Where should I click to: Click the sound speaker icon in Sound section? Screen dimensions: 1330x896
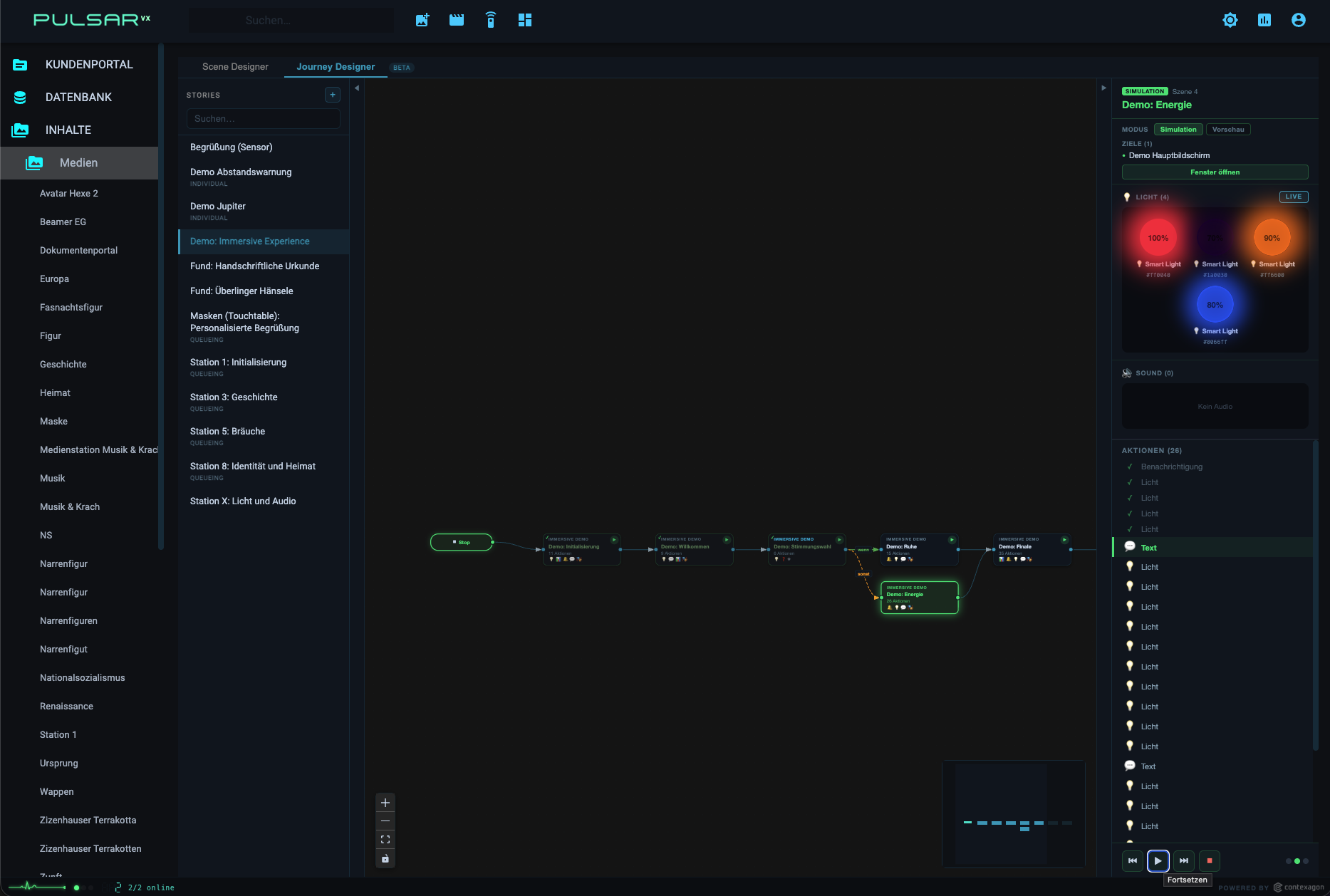click(x=1127, y=373)
